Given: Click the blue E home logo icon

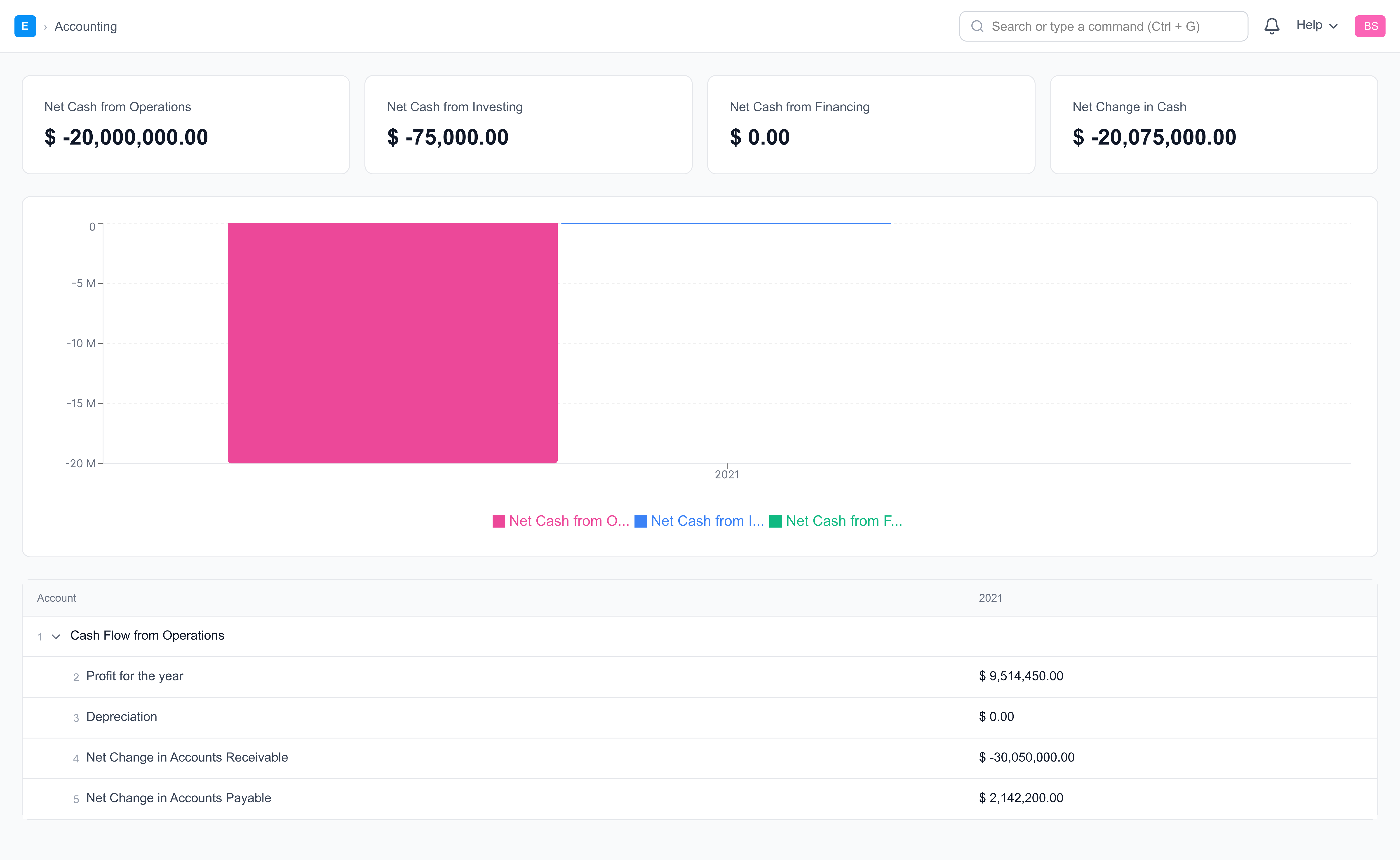Looking at the screenshot, I should pos(25,26).
